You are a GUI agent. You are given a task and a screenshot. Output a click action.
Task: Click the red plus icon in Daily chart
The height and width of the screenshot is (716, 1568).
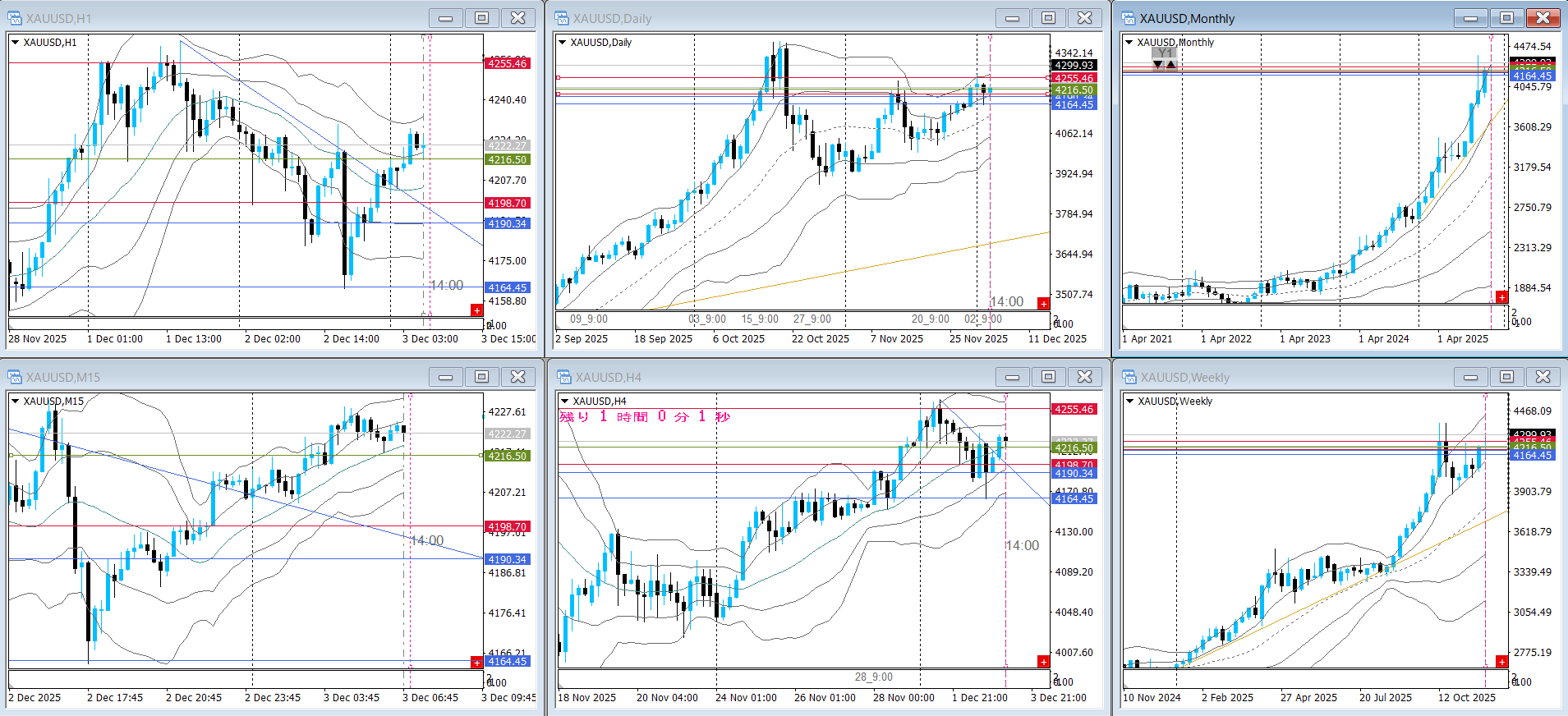(x=1043, y=304)
